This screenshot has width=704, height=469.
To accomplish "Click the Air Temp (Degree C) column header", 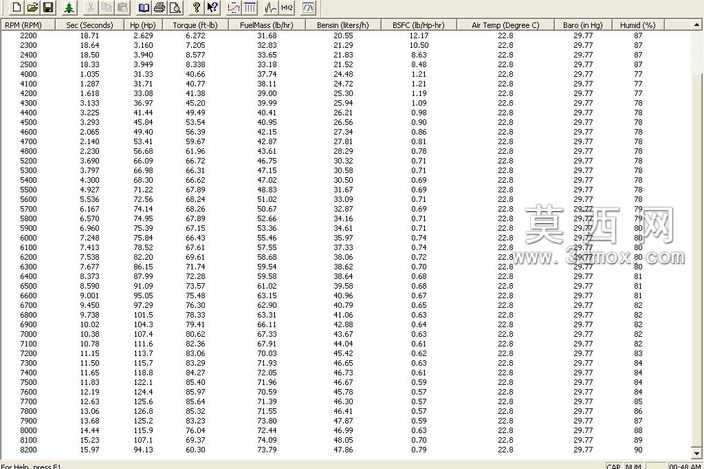I will coord(505,25).
